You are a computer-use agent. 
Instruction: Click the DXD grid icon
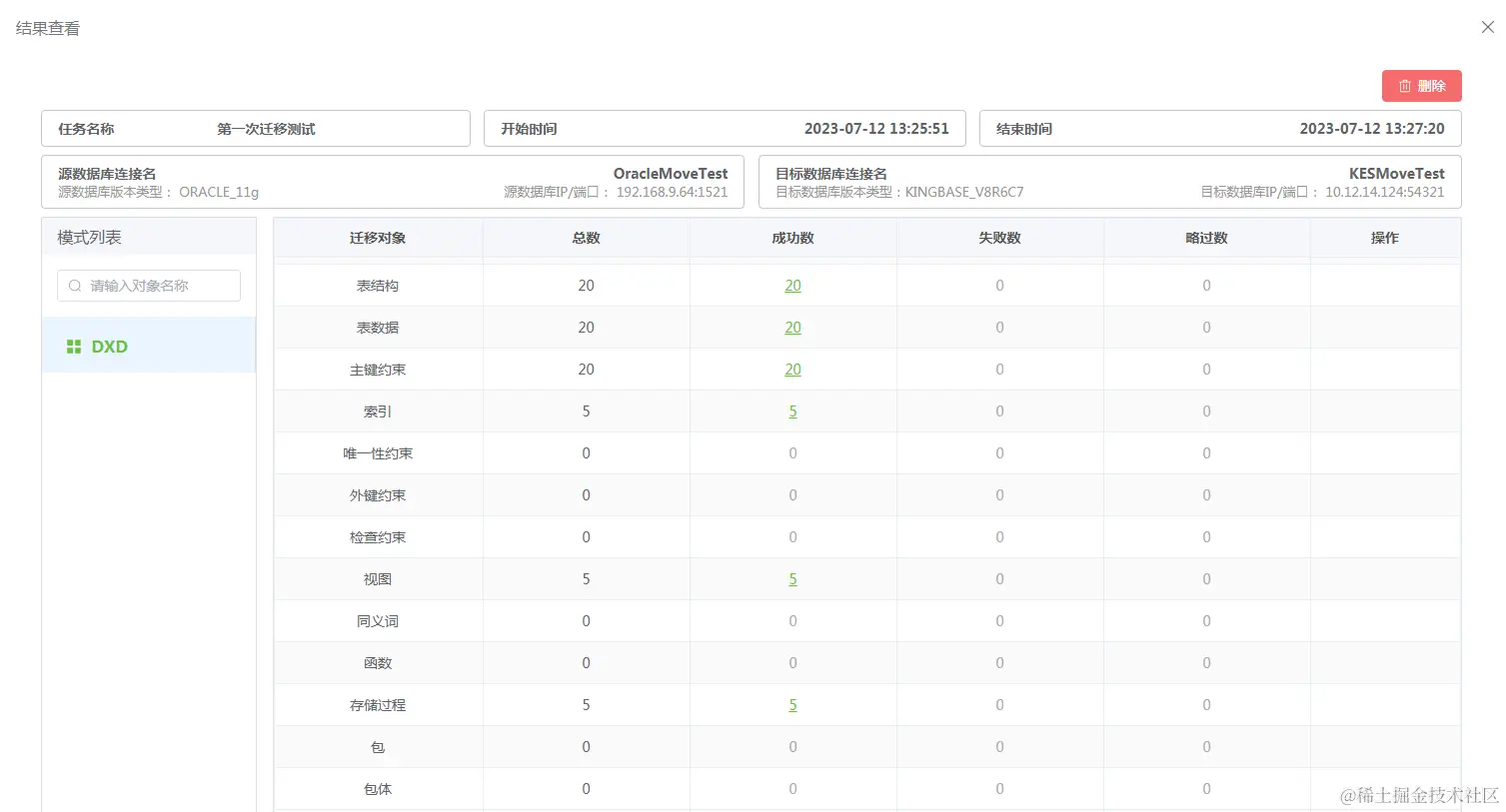coord(74,347)
